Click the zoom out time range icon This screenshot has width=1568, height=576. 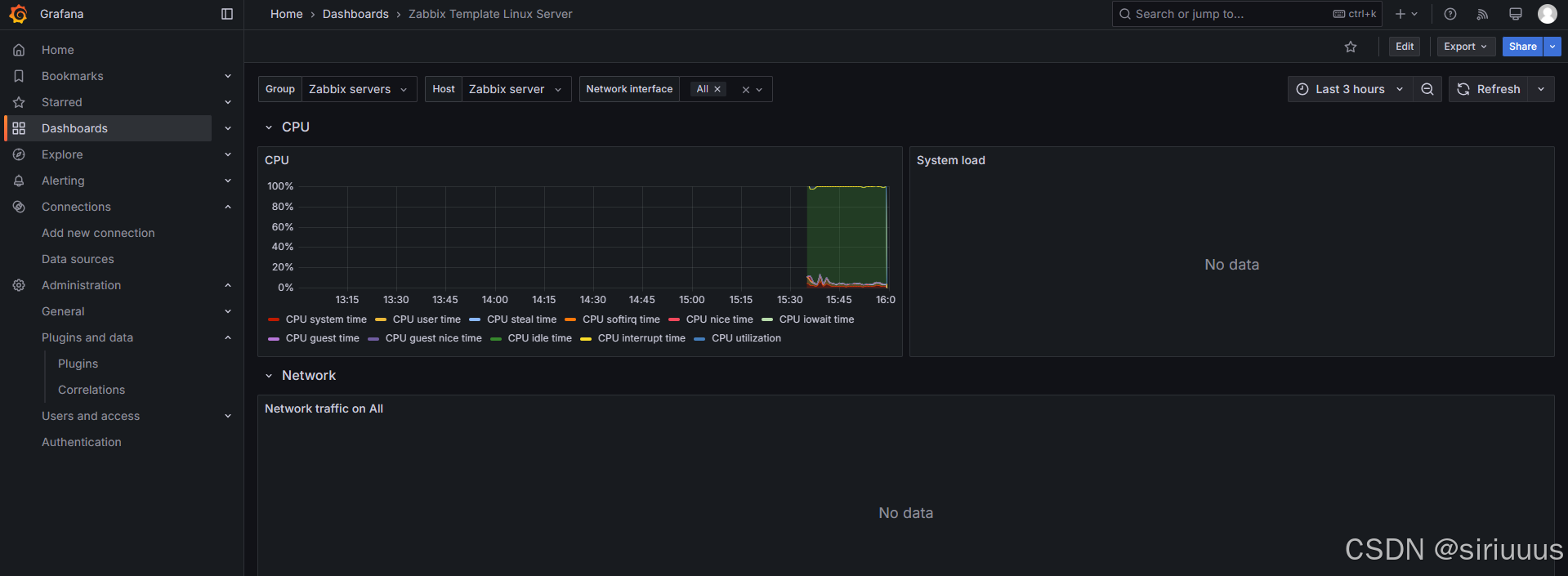tap(1427, 89)
